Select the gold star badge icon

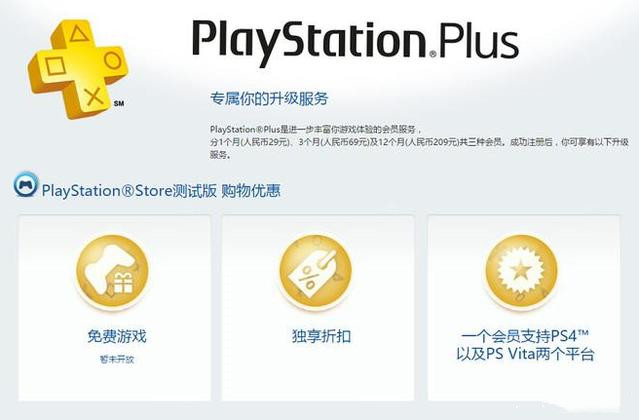pos(522,271)
